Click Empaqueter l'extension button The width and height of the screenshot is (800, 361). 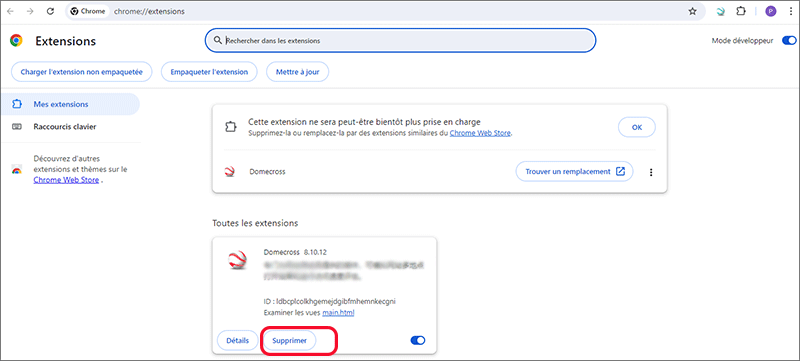click(x=209, y=72)
